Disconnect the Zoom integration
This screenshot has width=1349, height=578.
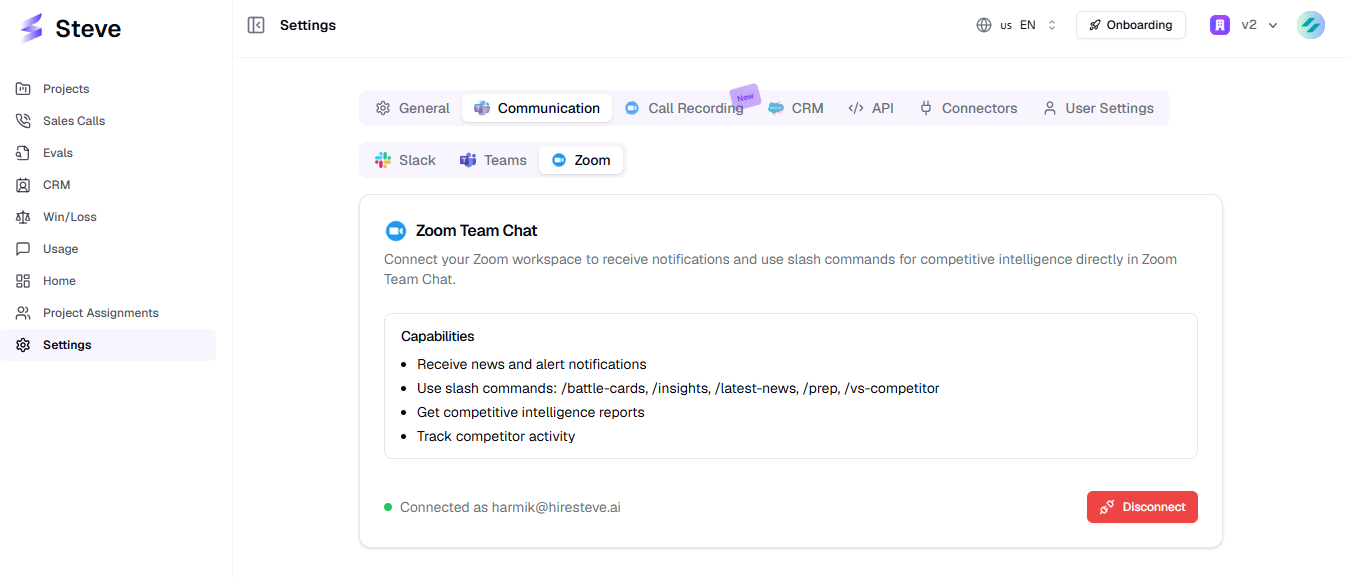pos(1142,507)
